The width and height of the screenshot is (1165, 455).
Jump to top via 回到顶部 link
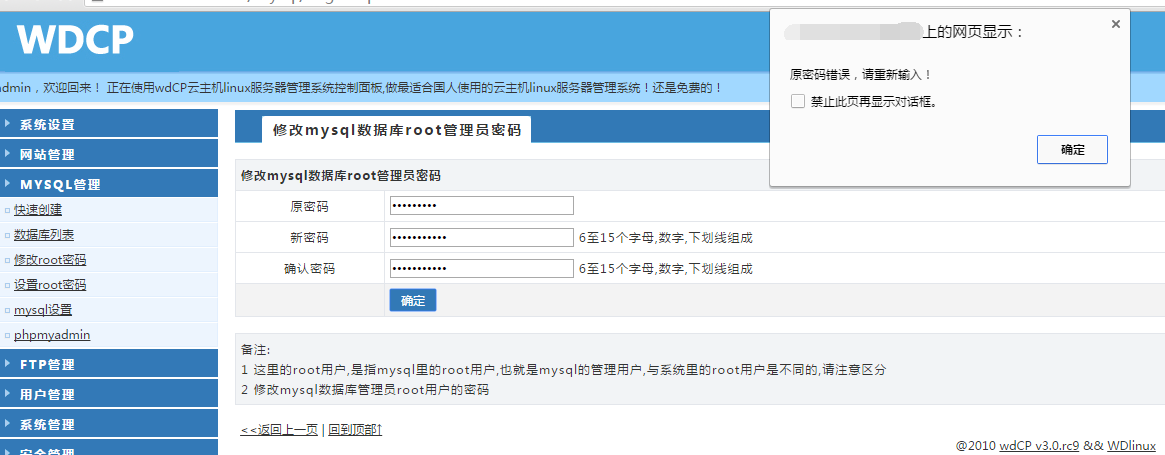(x=355, y=429)
